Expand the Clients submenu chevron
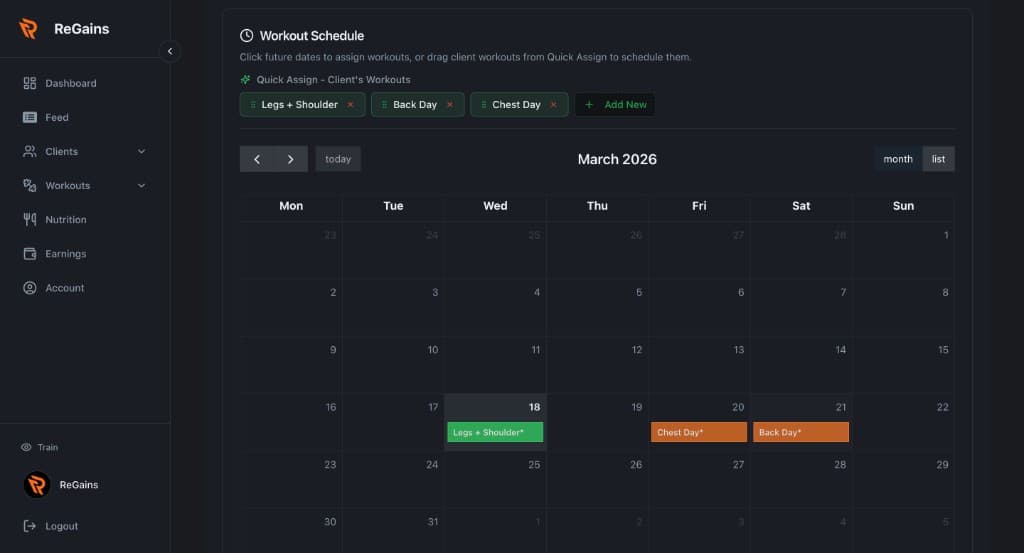The image size is (1024, 553). pyautogui.click(x=141, y=152)
